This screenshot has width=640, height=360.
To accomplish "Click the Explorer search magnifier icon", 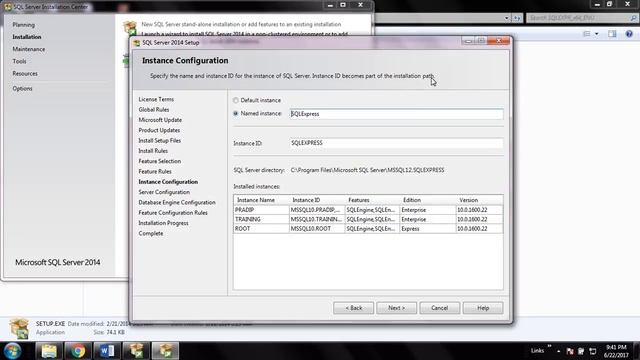I will 633,18.
